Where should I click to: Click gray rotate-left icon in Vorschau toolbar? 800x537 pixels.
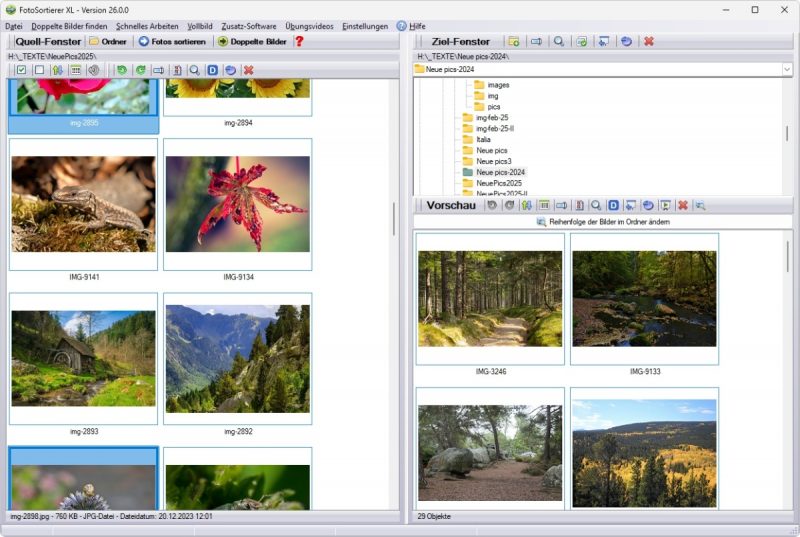tap(492, 205)
